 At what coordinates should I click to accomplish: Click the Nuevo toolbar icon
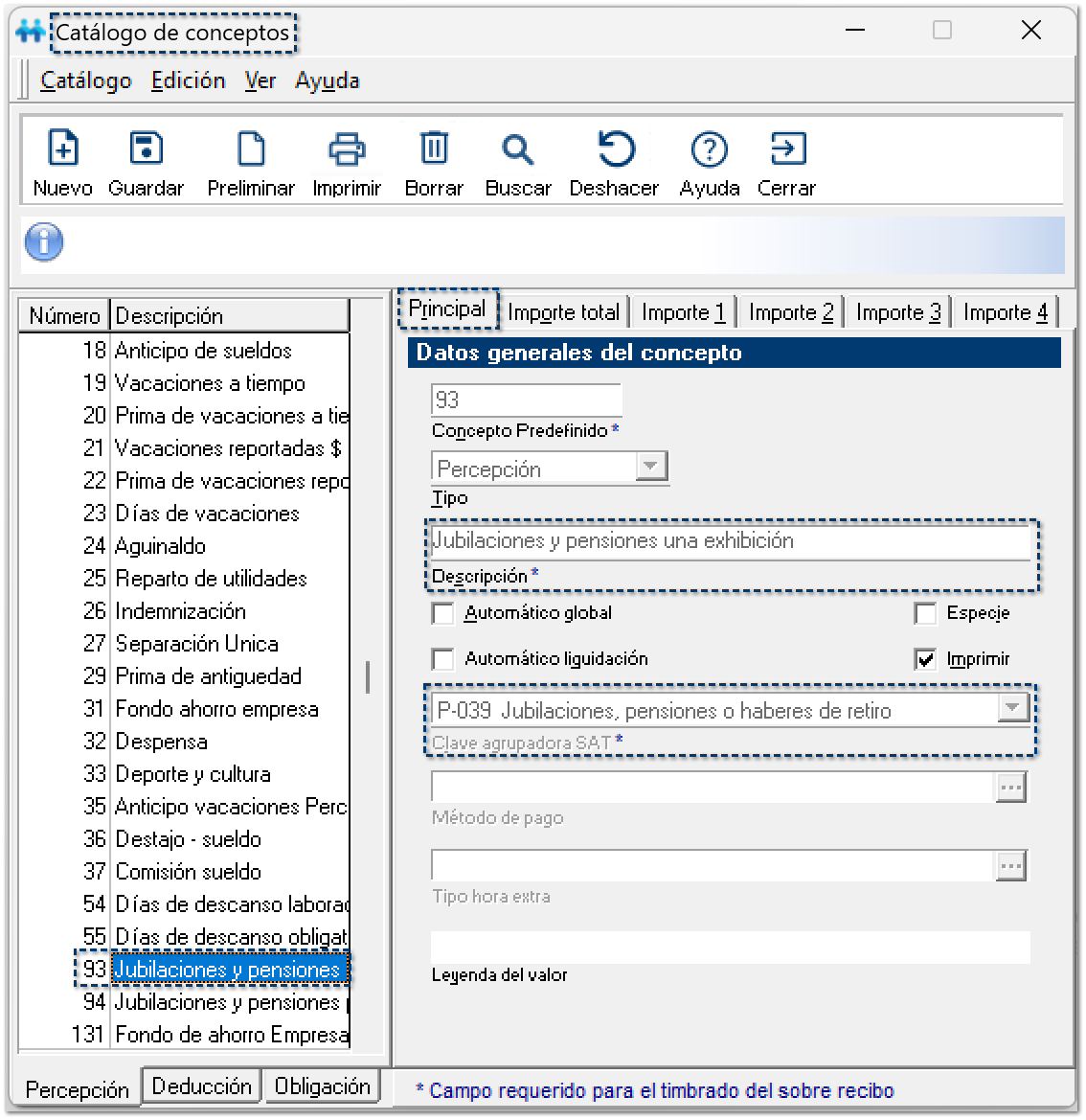pyautogui.click(x=62, y=149)
